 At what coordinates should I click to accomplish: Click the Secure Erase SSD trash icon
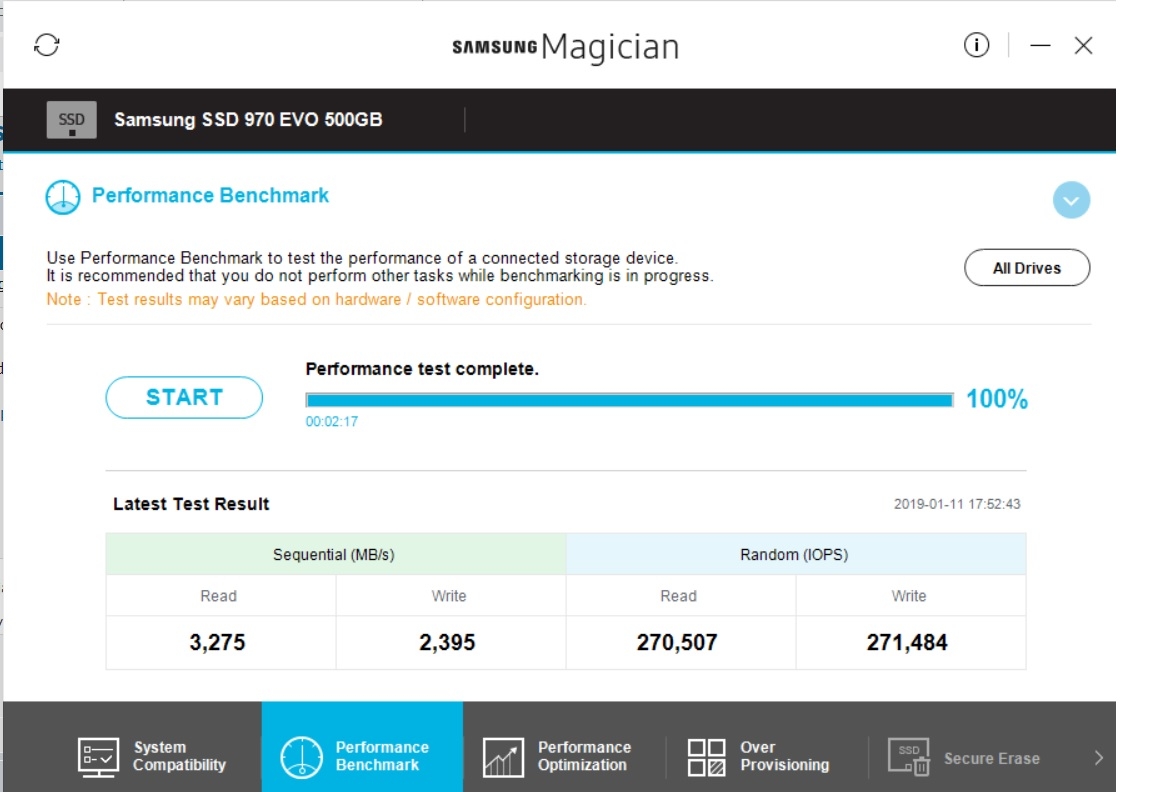[x=909, y=757]
